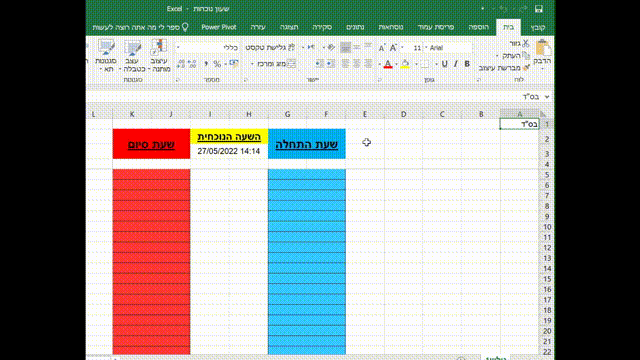Open the font size 11 dropdown
This screenshot has width=640, height=360.
[402, 48]
